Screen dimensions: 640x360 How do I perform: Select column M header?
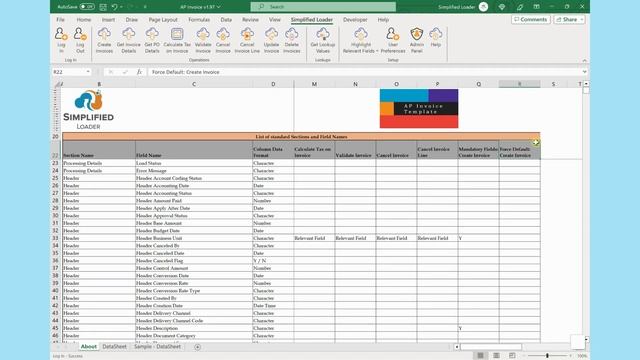(314, 84)
